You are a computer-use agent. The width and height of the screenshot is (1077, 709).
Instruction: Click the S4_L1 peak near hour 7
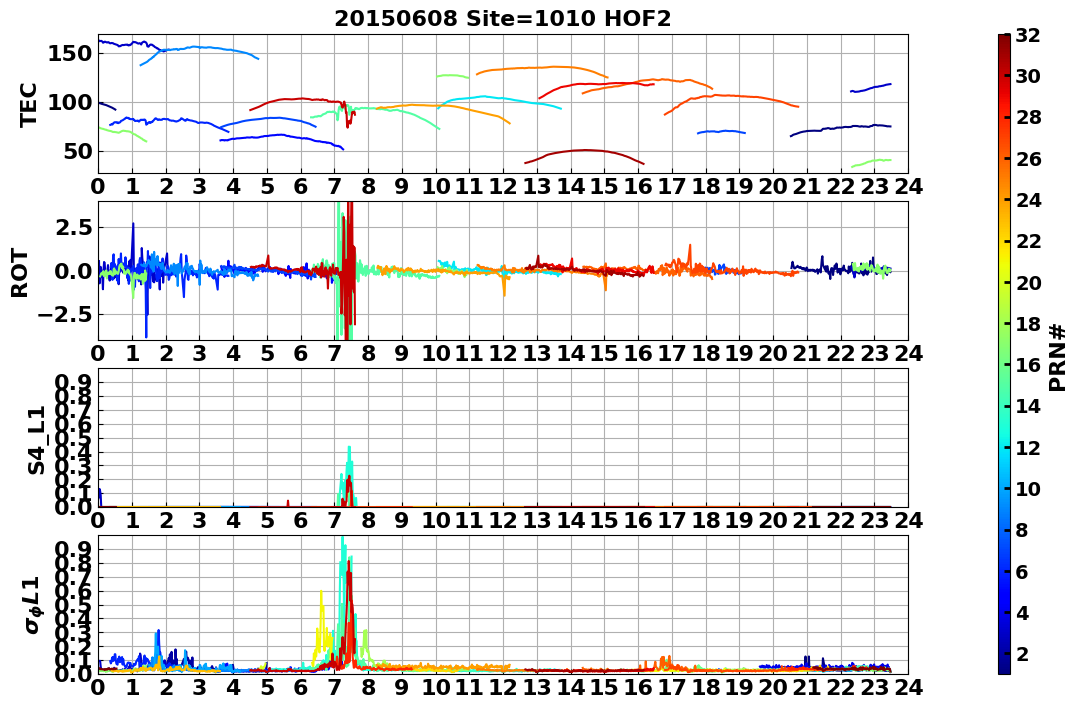tap(349, 448)
